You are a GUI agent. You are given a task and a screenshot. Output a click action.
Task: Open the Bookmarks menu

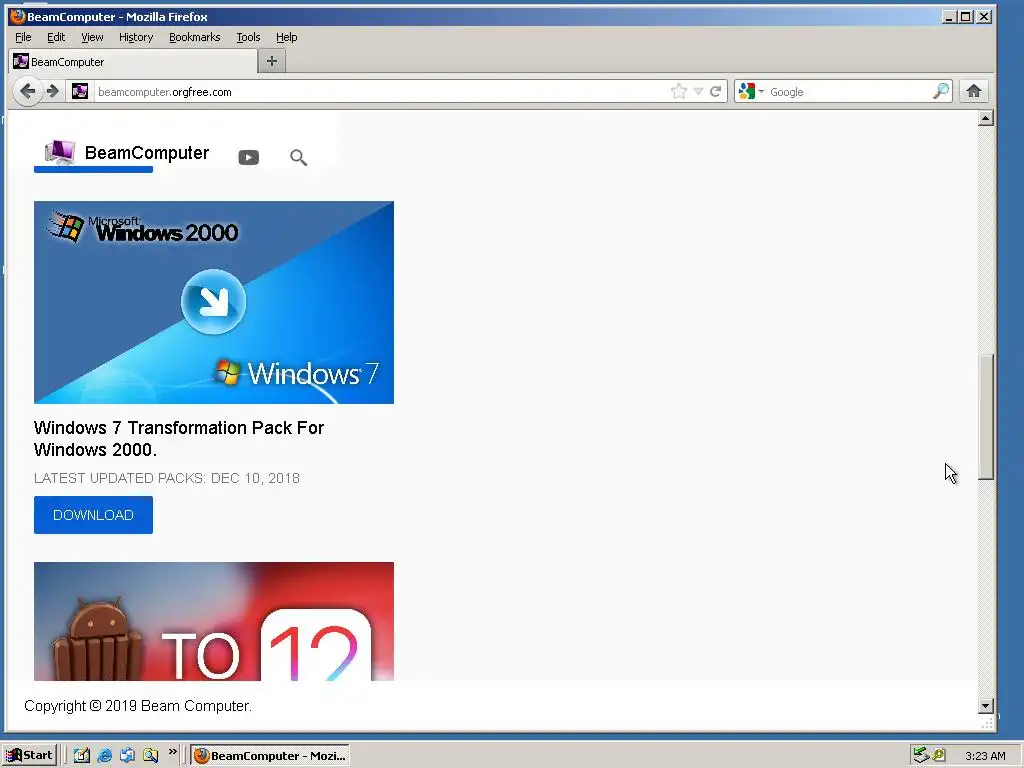tap(195, 37)
